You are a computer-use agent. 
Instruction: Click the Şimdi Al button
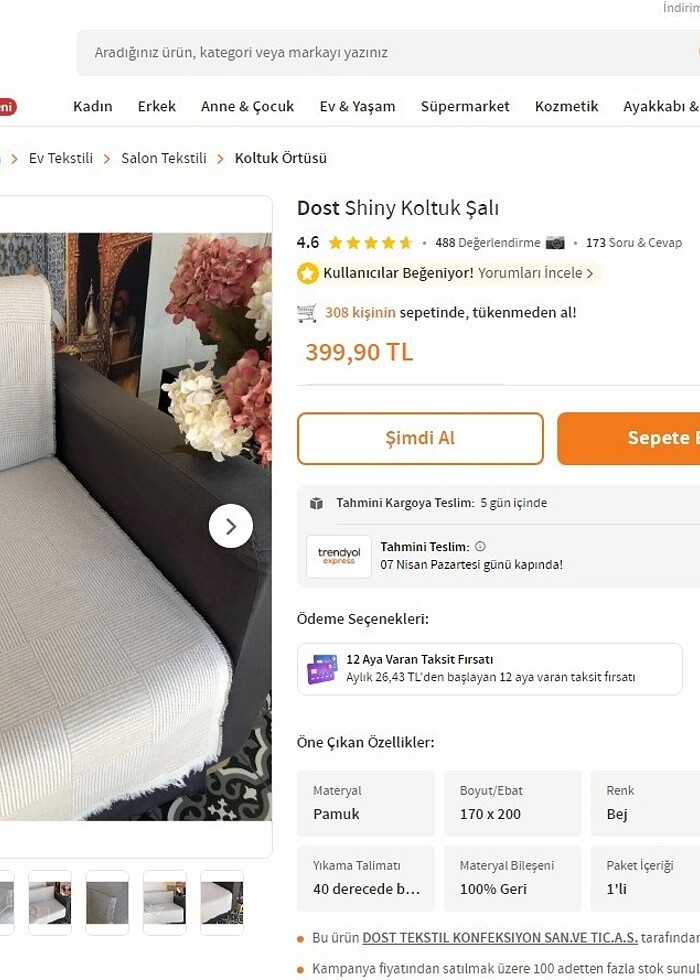tap(420, 438)
